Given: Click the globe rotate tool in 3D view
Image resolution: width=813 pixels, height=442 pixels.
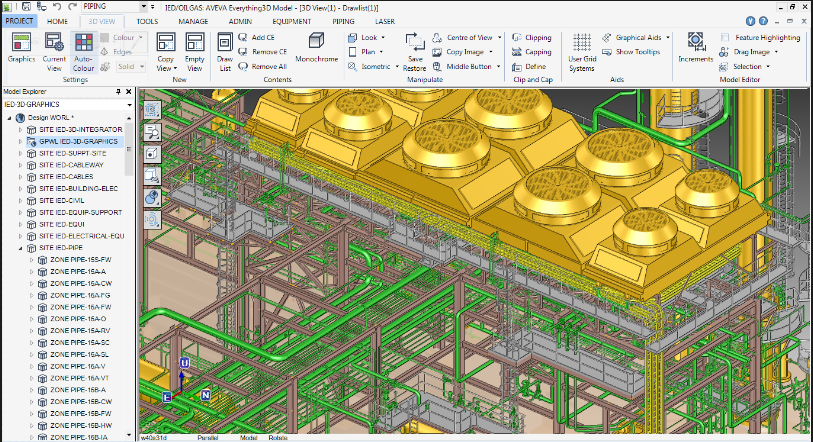Looking at the screenshot, I should pyautogui.click(x=152, y=197).
